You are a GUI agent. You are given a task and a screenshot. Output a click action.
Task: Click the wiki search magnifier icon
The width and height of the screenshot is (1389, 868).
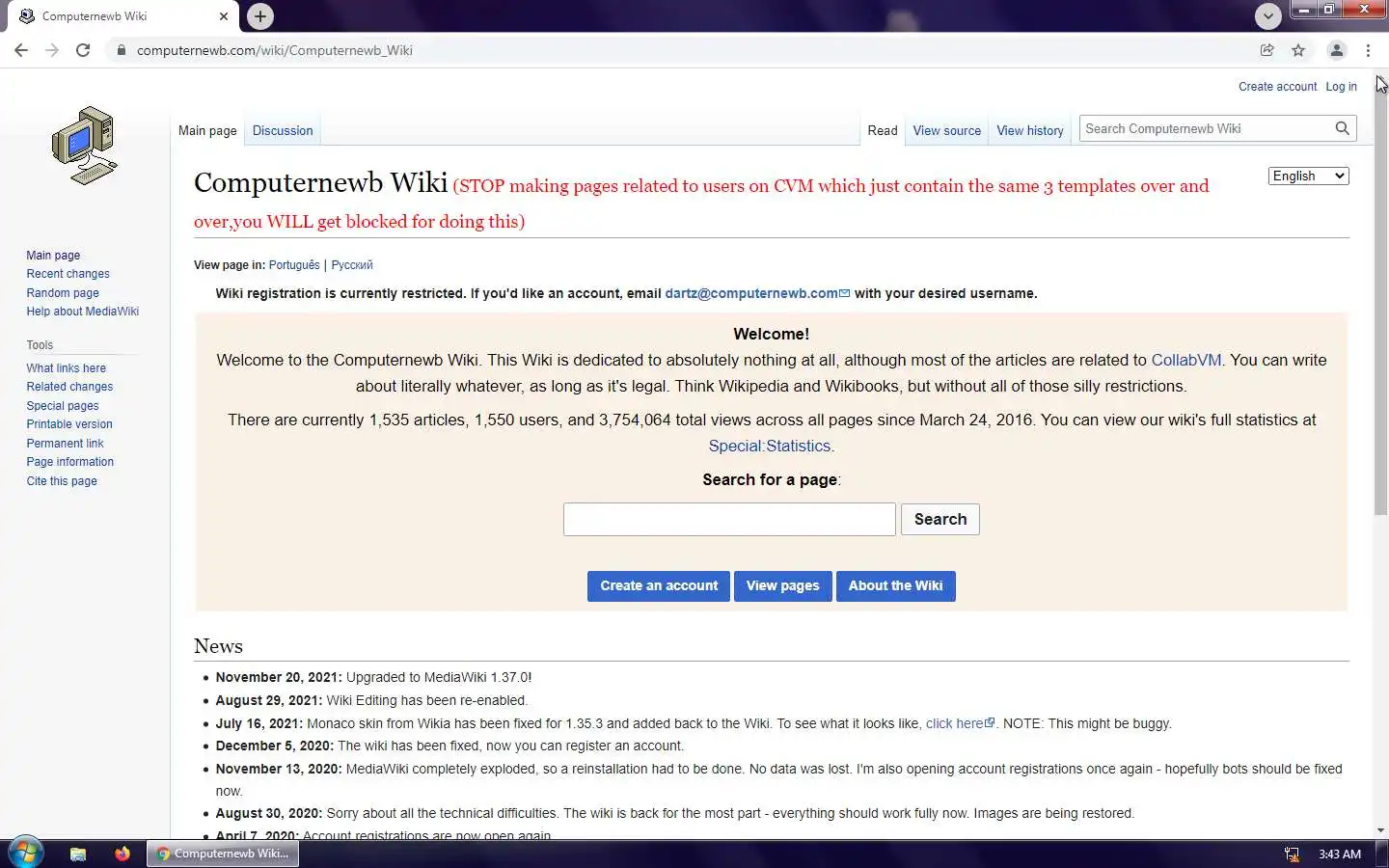pos(1342,128)
